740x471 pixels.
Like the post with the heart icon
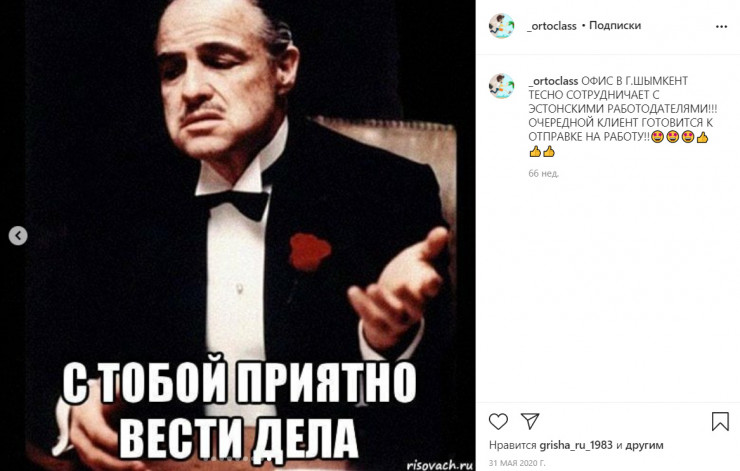tap(498, 421)
